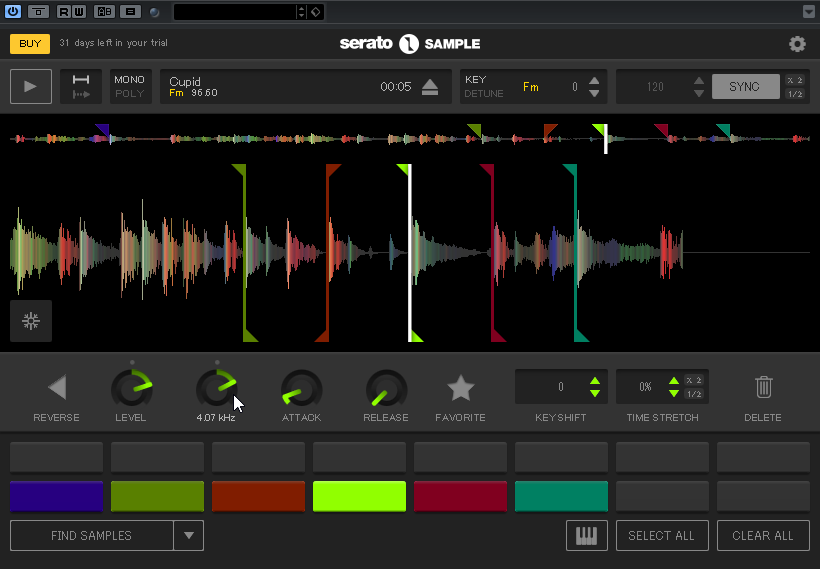Open the host plugin menu arrow at top right
Viewport: 820px width, 569px height.
tap(808, 12)
